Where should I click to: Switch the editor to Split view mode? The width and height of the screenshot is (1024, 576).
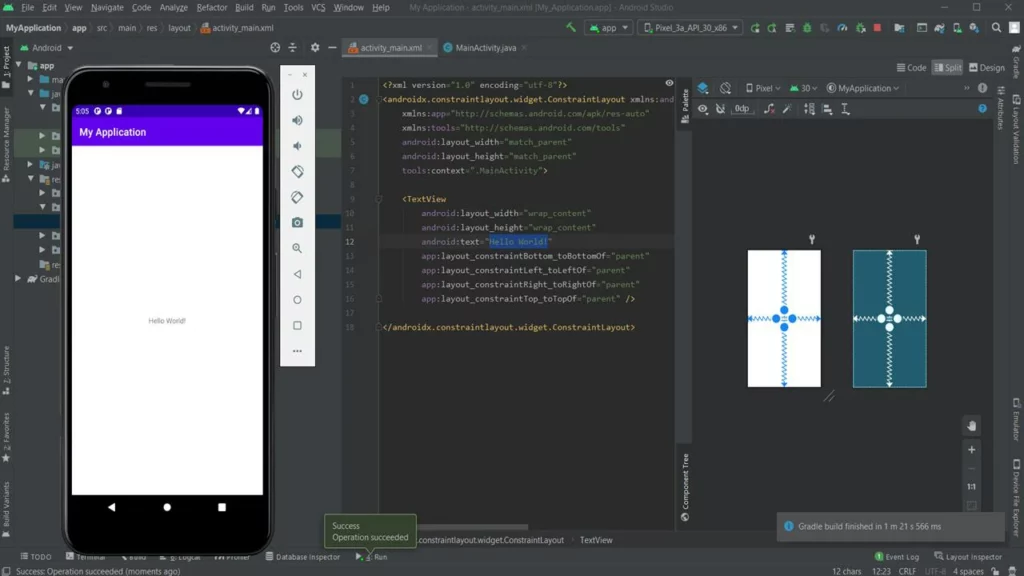pos(947,68)
